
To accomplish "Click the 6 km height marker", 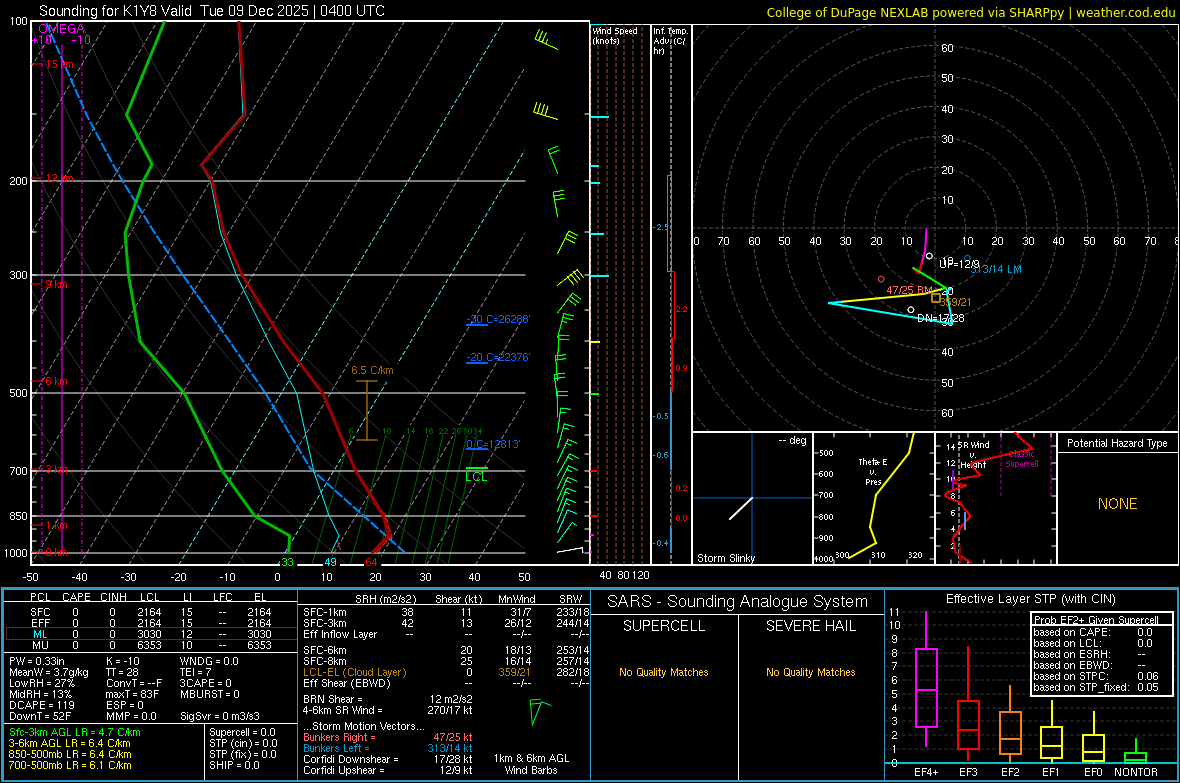I will point(56,381).
